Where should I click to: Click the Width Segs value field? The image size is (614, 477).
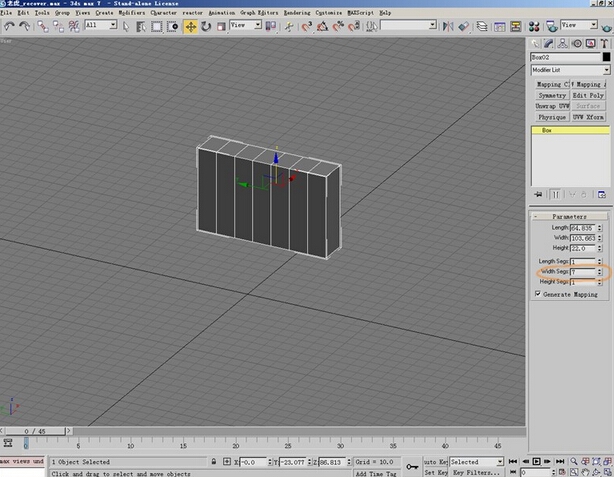pos(583,272)
